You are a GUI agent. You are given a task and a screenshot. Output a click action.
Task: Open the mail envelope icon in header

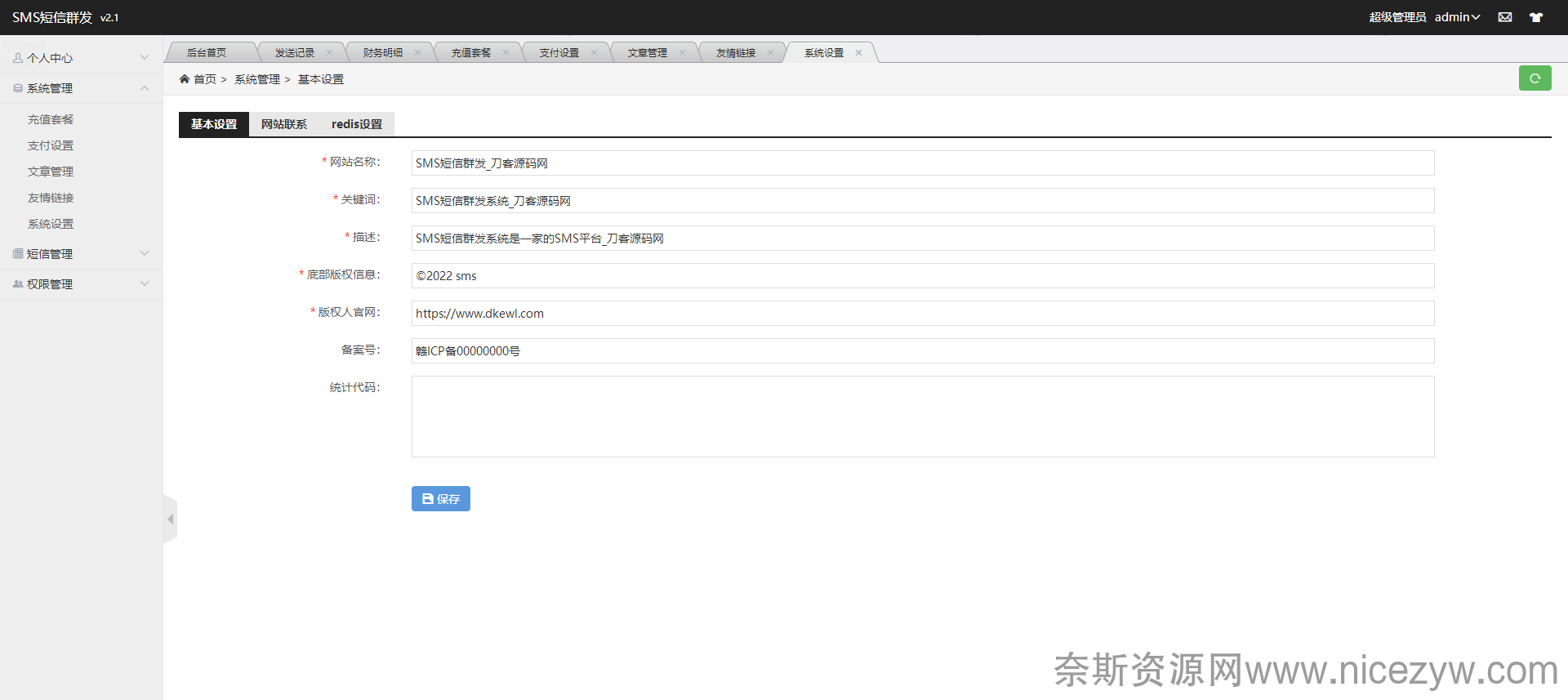pos(1505,17)
